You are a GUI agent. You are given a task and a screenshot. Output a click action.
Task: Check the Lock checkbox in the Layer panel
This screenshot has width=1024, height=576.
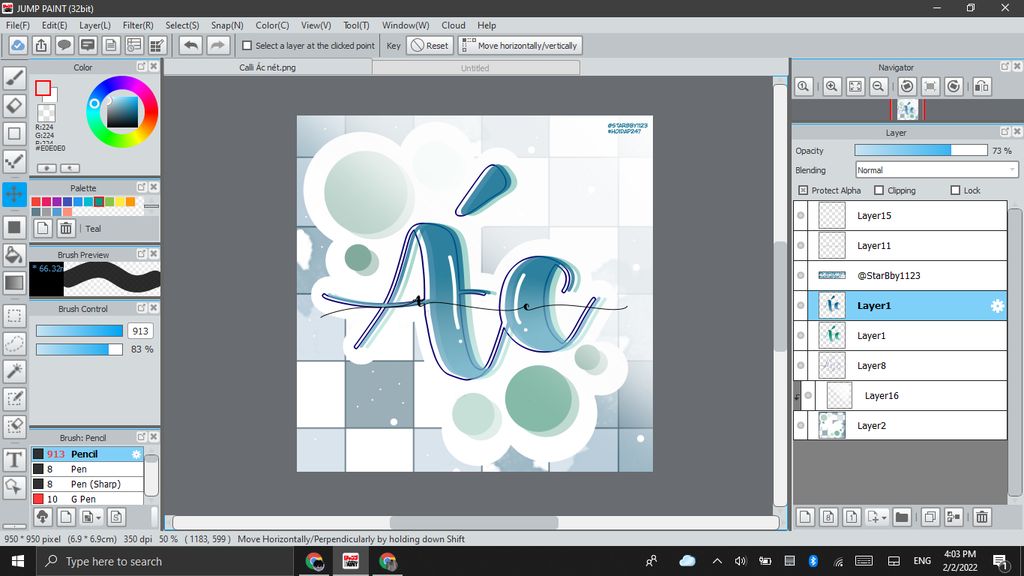[955, 190]
